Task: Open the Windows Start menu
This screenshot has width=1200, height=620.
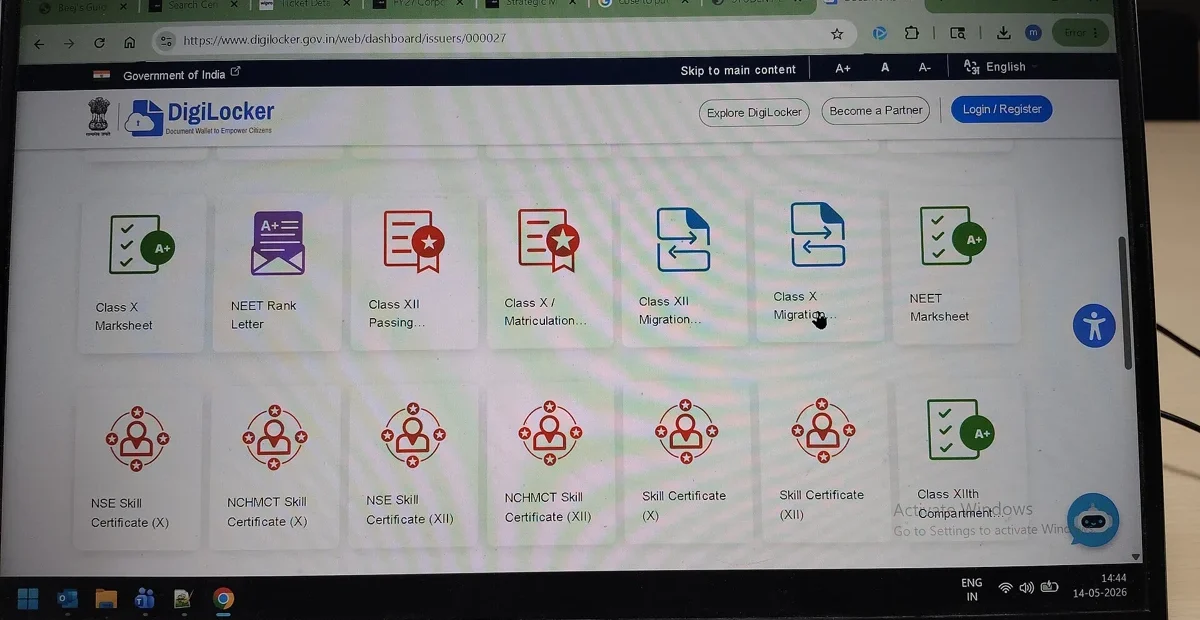Action: point(28,599)
